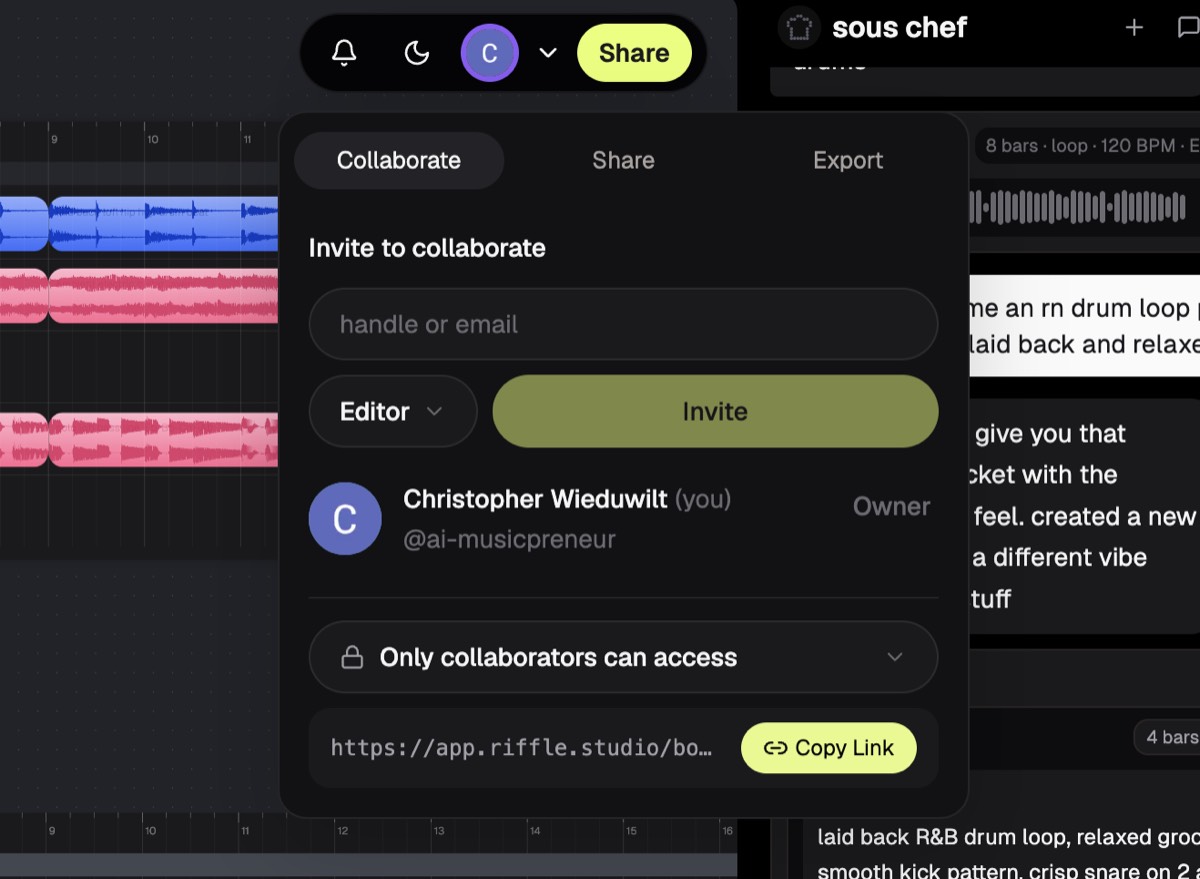Click the lock icon in the access row
The width and height of the screenshot is (1200, 879).
click(x=352, y=657)
